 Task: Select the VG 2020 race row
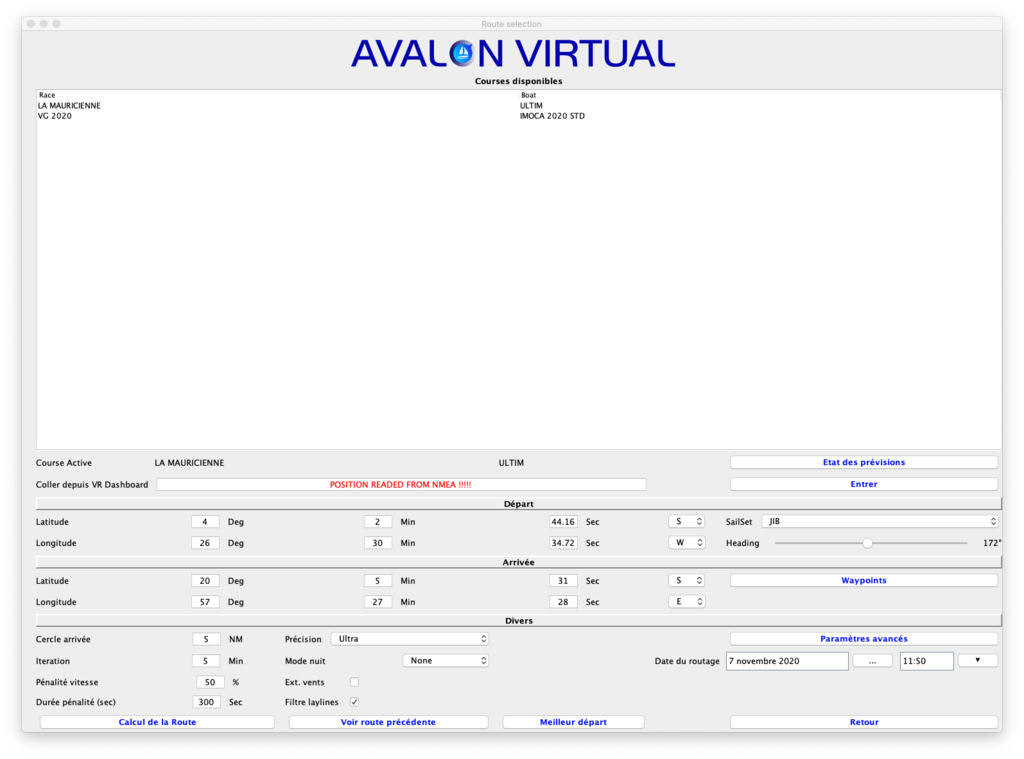tap(519, 116)
